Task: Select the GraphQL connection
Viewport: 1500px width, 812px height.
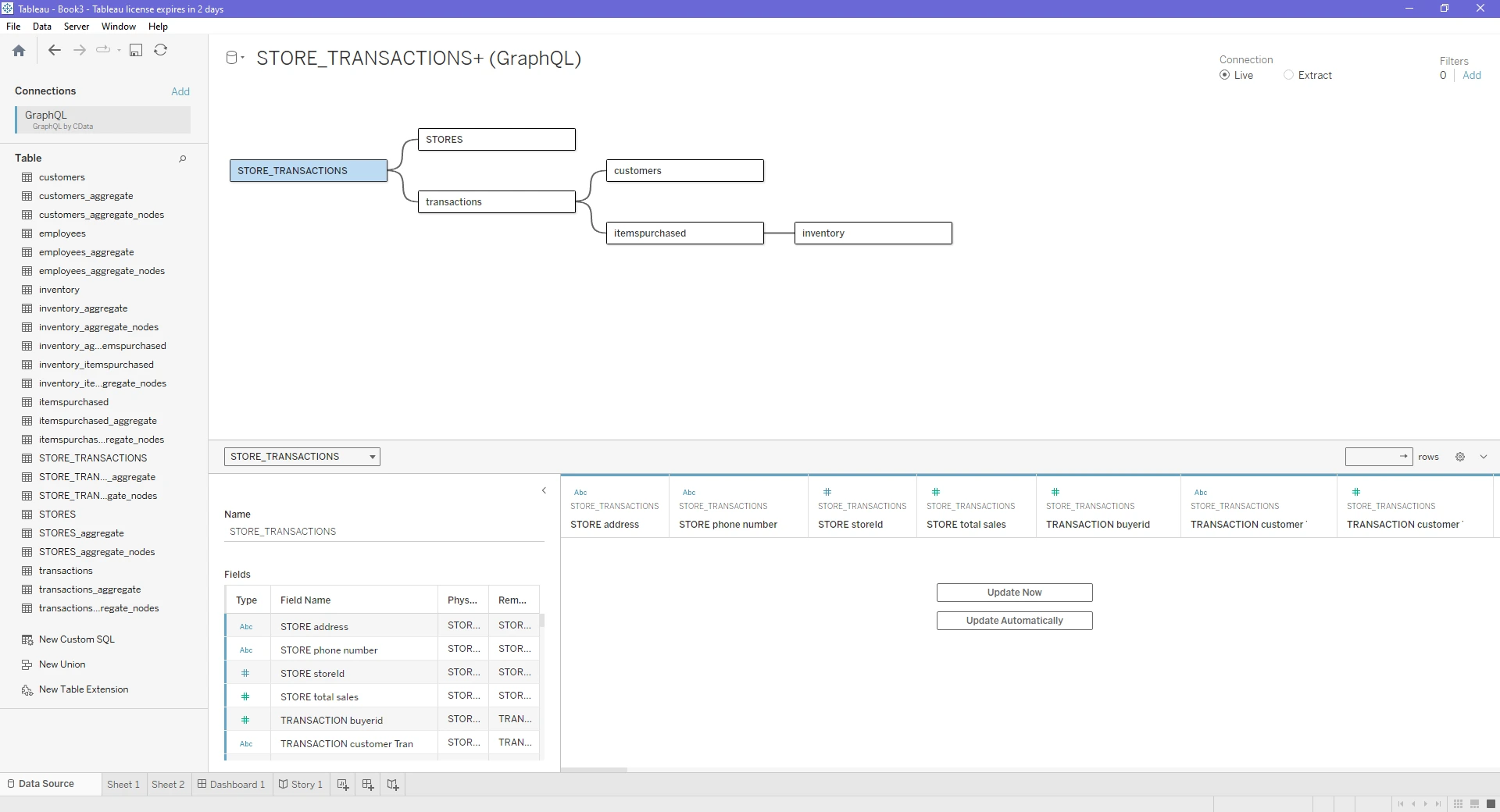Action: click(102, 119)
